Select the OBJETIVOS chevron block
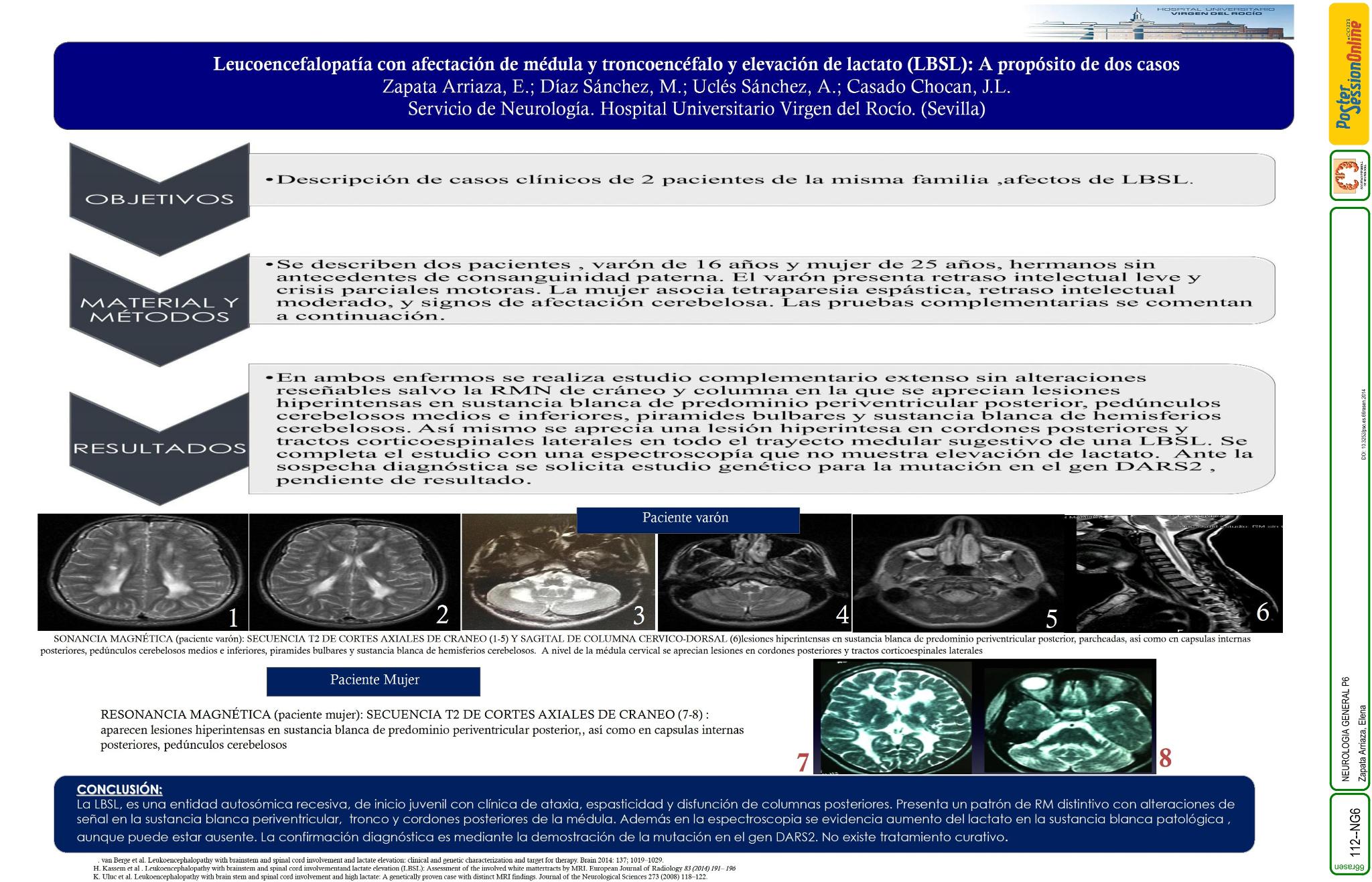This screenshot has height=882, width=1372. [x=159, y=199]
